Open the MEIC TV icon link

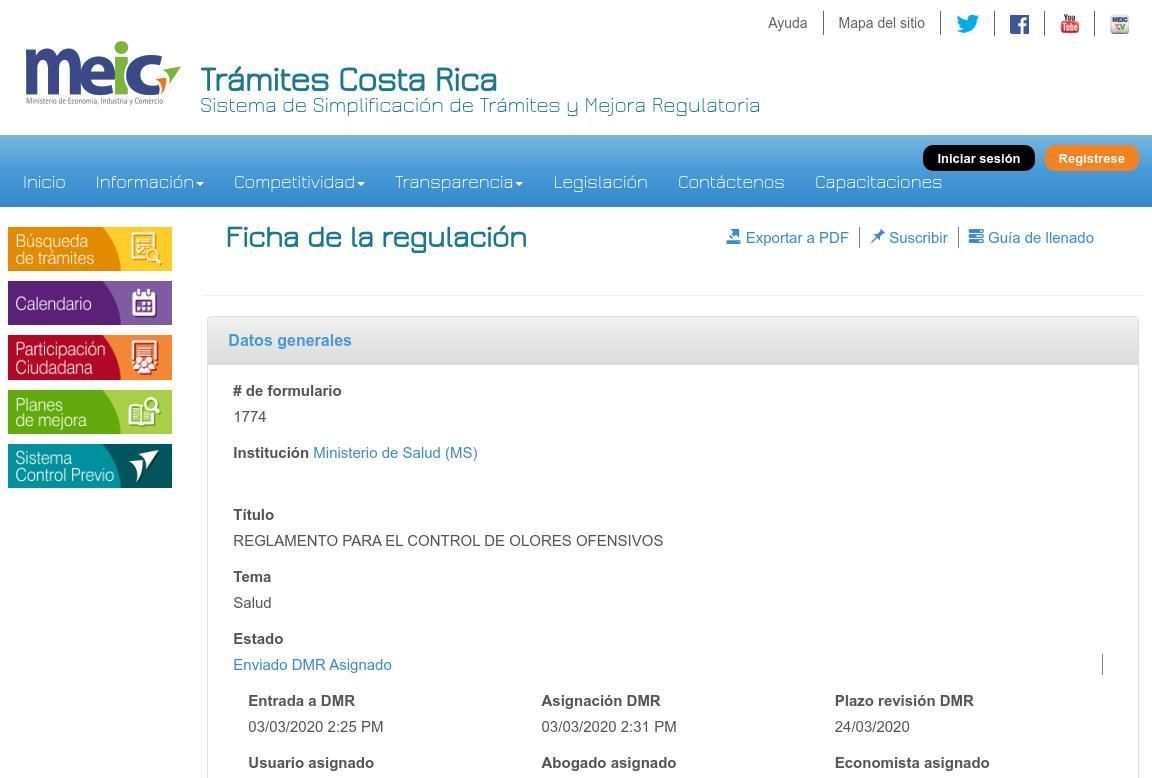1120,24
